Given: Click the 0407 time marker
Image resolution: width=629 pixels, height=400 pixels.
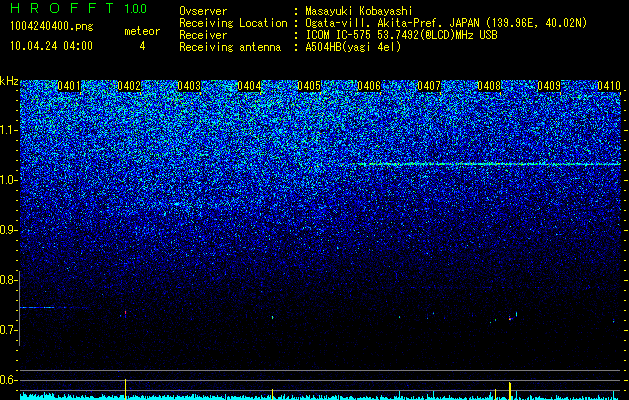Looking at the screenshot, I should (x=429, y=86).
